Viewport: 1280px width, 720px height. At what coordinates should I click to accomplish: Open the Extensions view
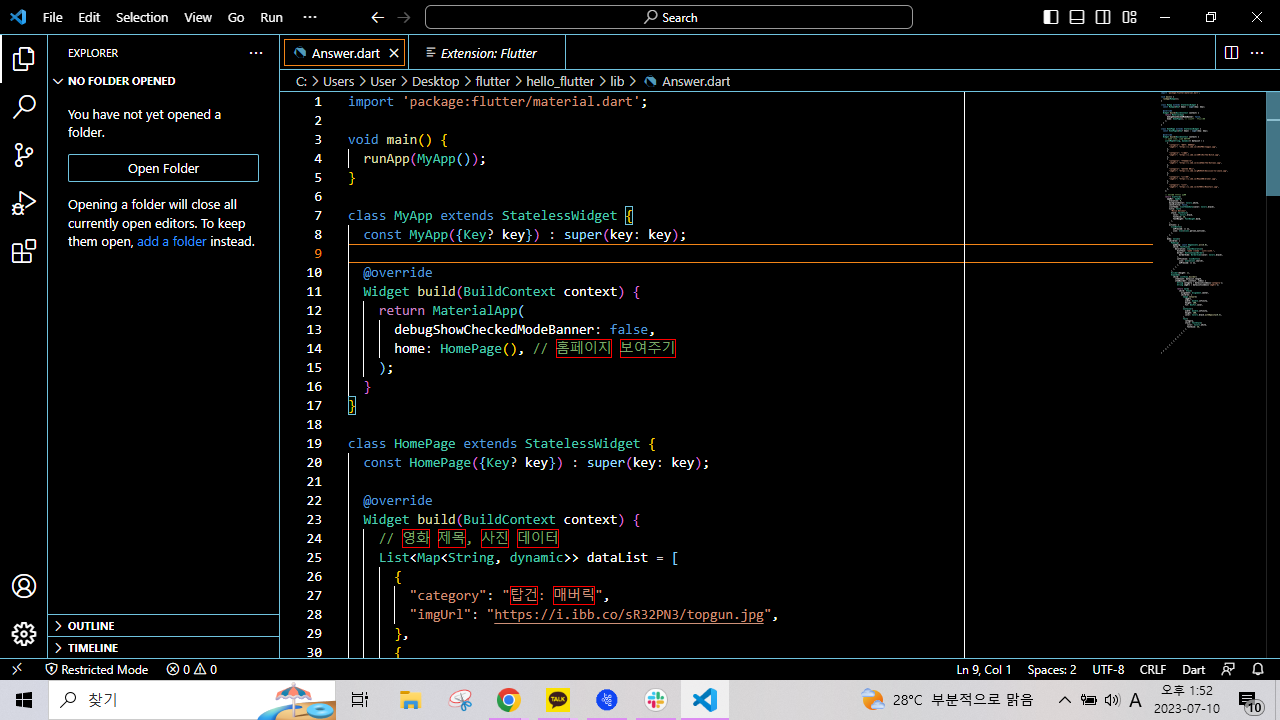[24, 252]
